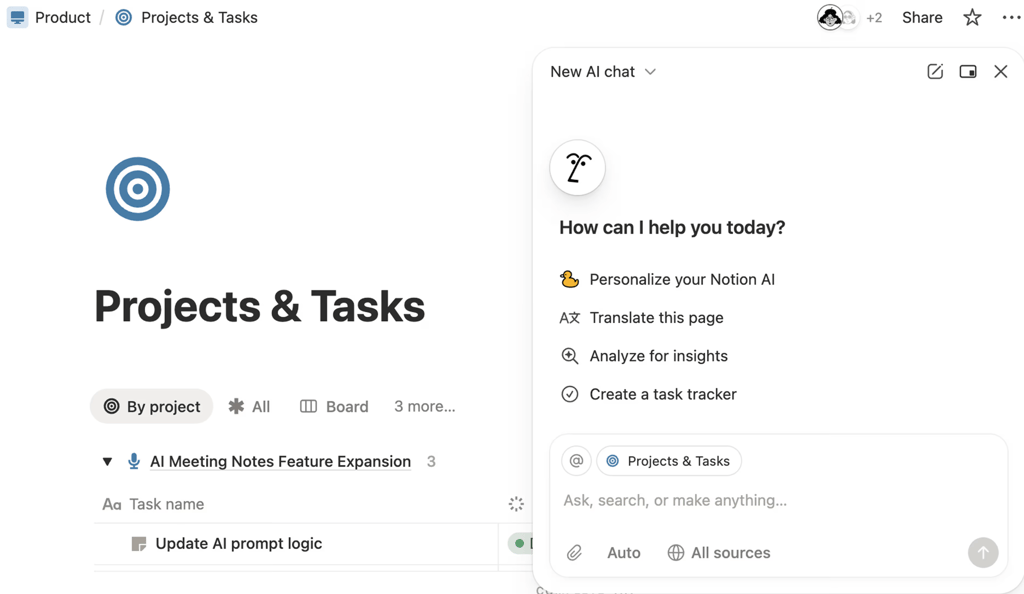Open the All sources selector
Screen dimensions: 1024x594
pyautogui.click(x=729, y=552)
